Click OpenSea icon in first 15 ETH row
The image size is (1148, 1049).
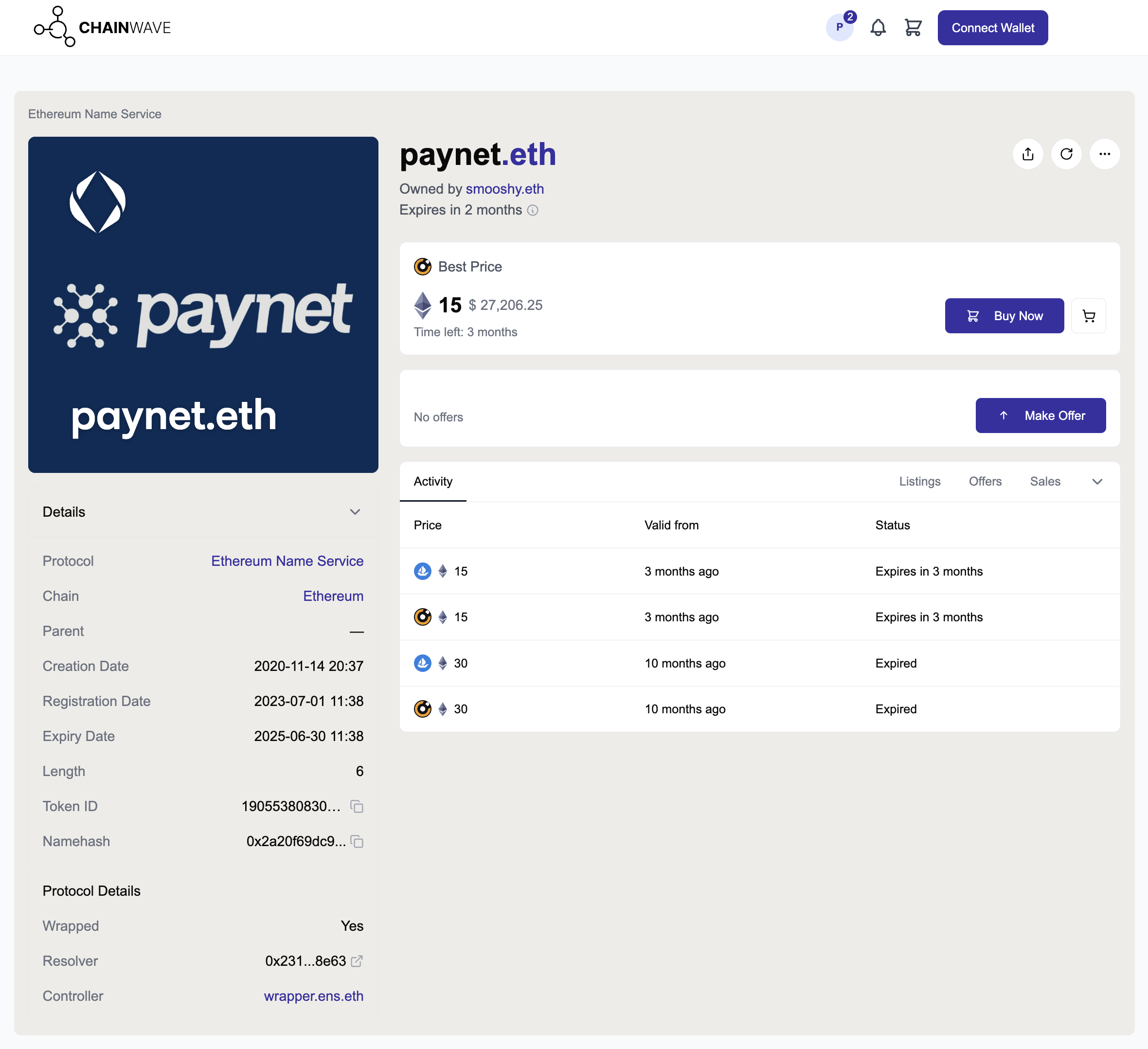[423, 571]
